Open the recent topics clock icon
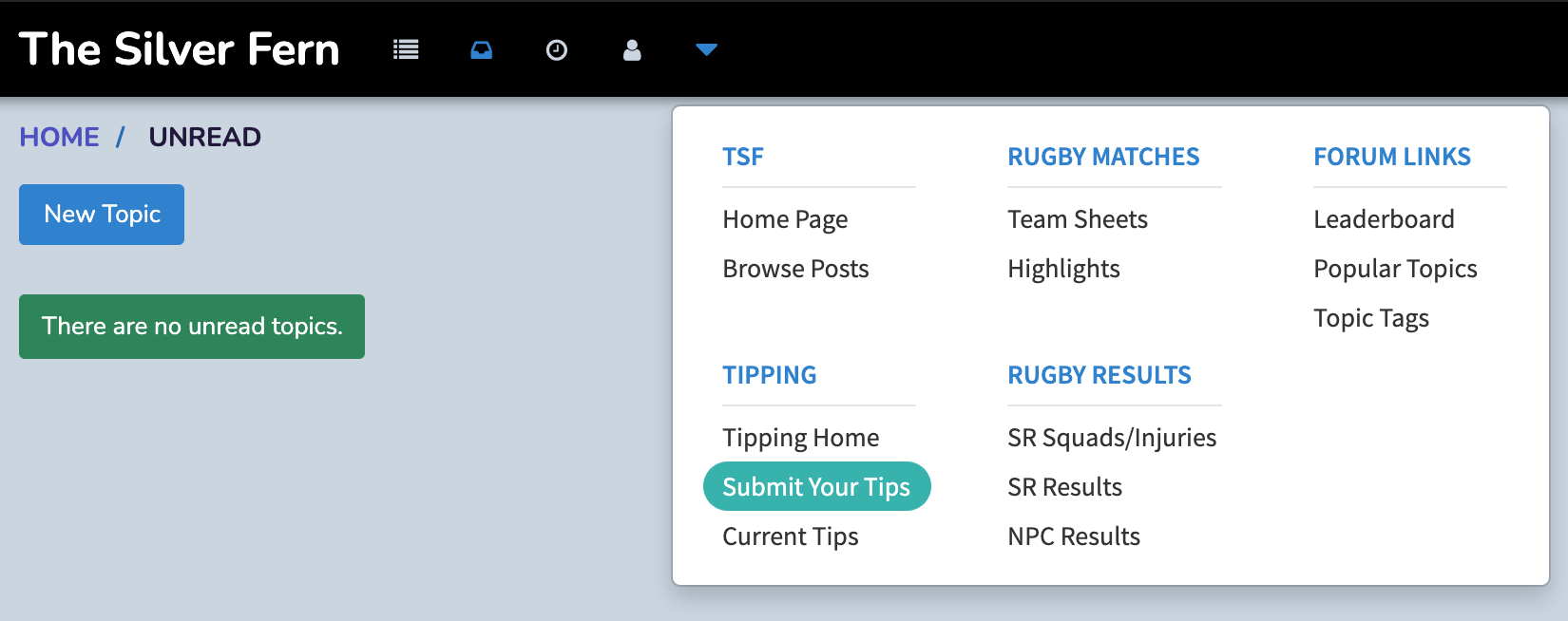The height and width of the screenshot is (621, 1568). pyautogui.click(x=557, y=49)
